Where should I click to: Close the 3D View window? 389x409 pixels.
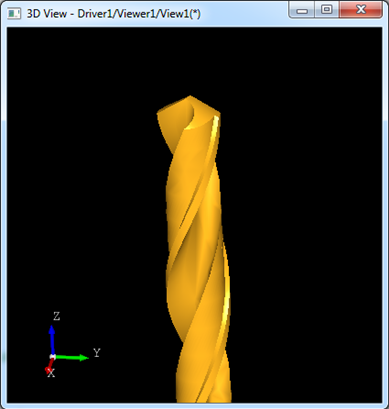[x=361, y=10]
